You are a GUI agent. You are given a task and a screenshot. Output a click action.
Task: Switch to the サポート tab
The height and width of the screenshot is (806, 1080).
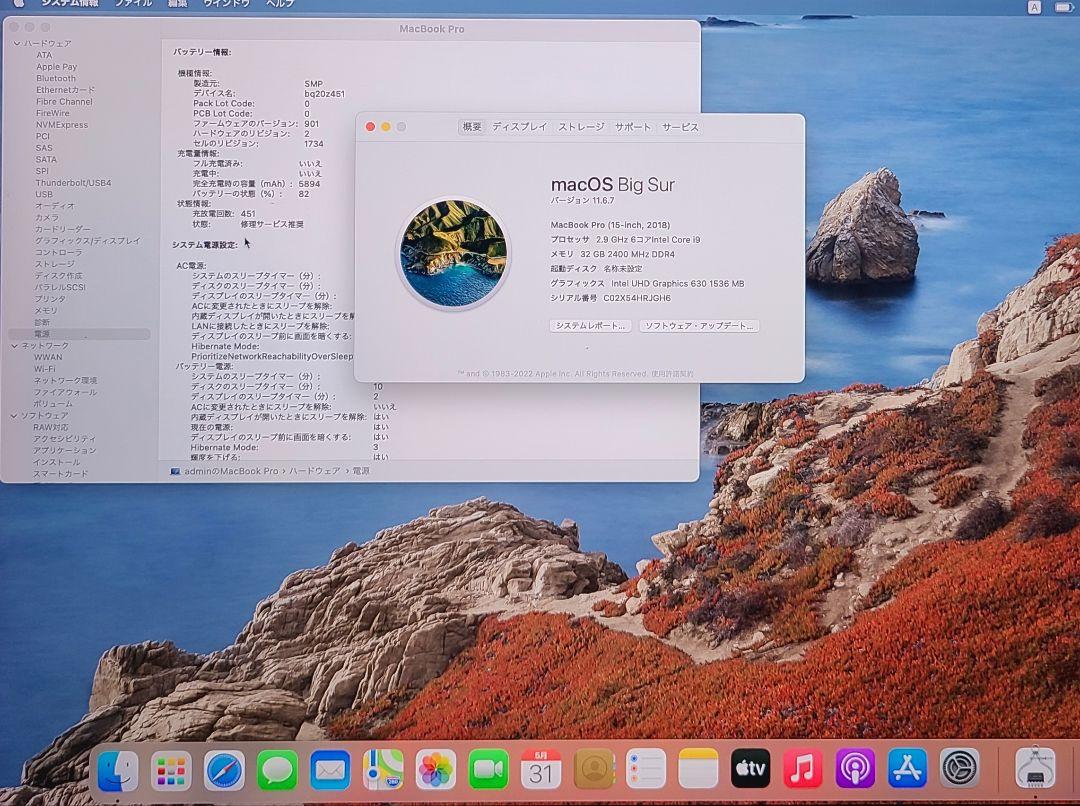tap(632, 127)
